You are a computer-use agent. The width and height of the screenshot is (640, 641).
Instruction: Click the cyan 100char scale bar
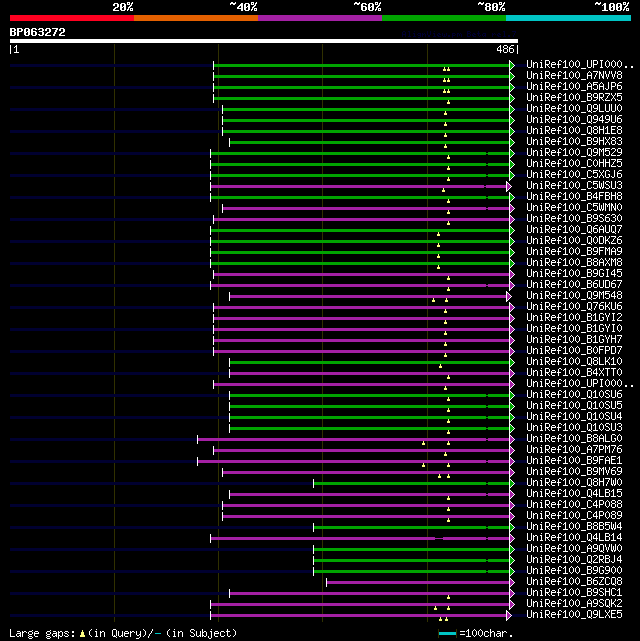[x=447, y=634]
